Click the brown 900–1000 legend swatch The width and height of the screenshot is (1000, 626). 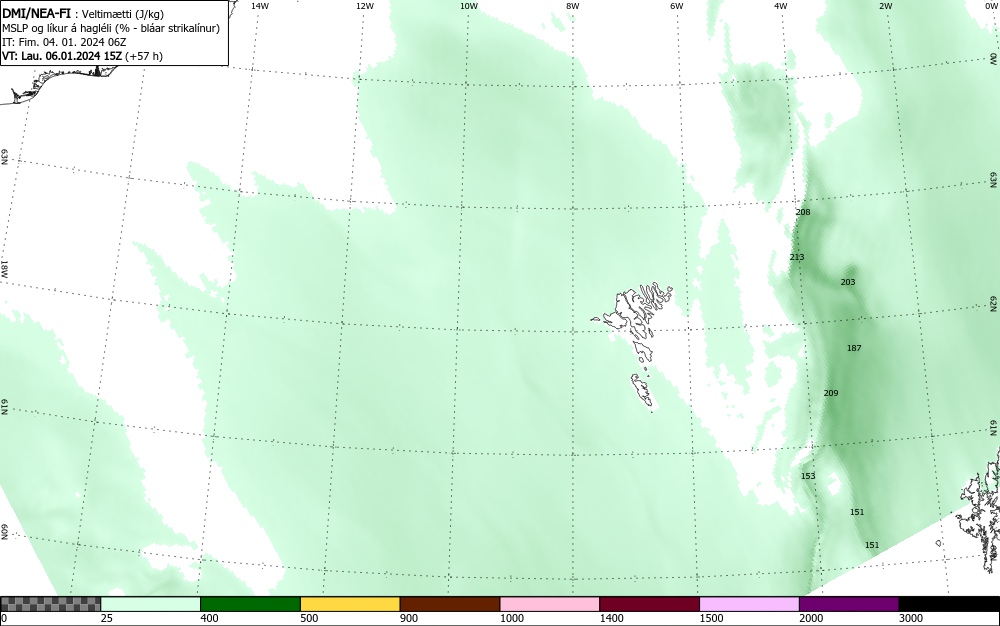click(x=450, y=604)
